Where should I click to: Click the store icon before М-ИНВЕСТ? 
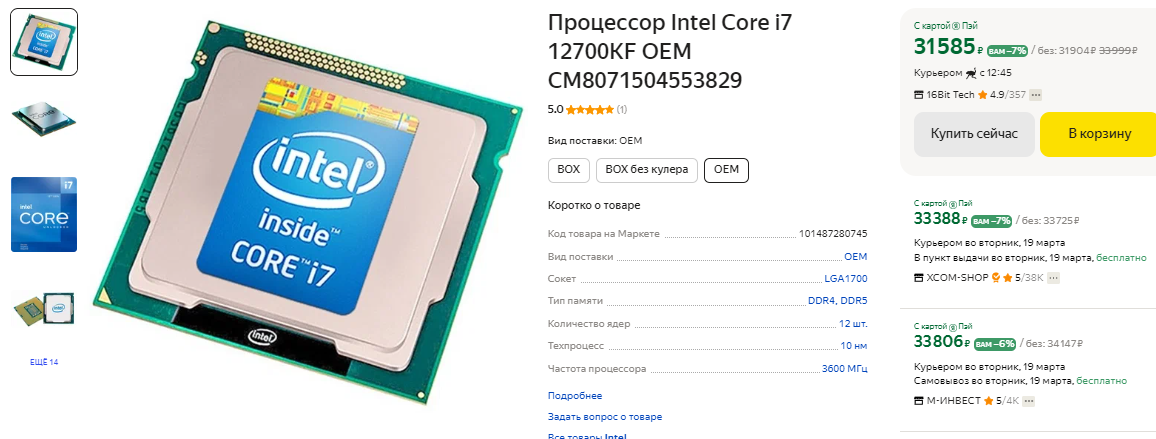[919, 401]
